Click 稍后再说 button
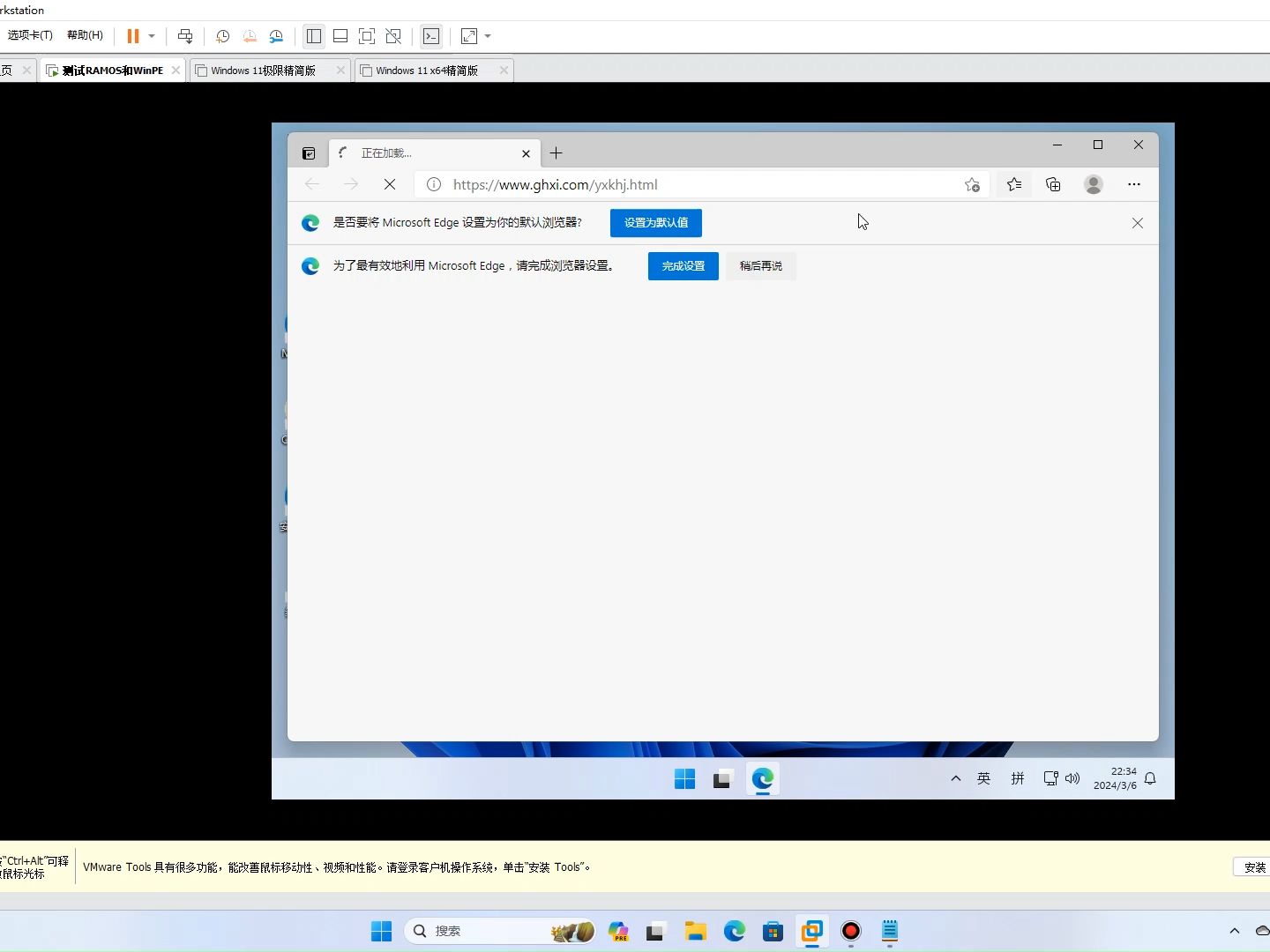Viewport: 1270px width, 952px height. (761, 266)
